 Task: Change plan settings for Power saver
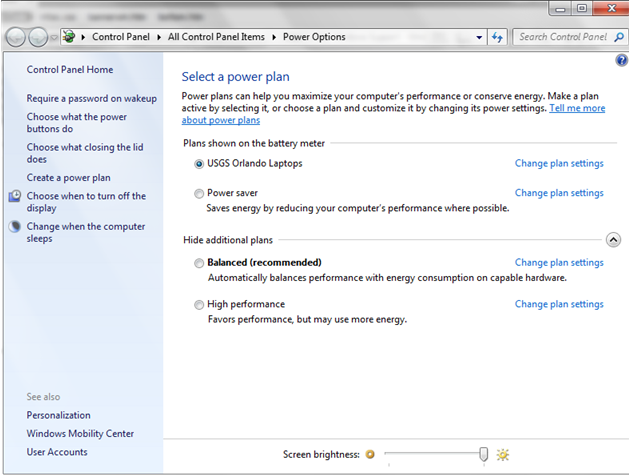tap(559, 193)
